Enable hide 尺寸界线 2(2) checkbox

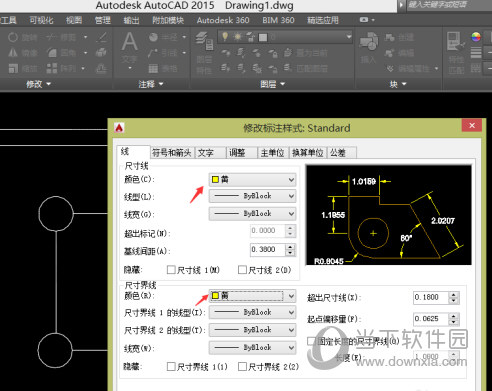(x=242, y=367)
